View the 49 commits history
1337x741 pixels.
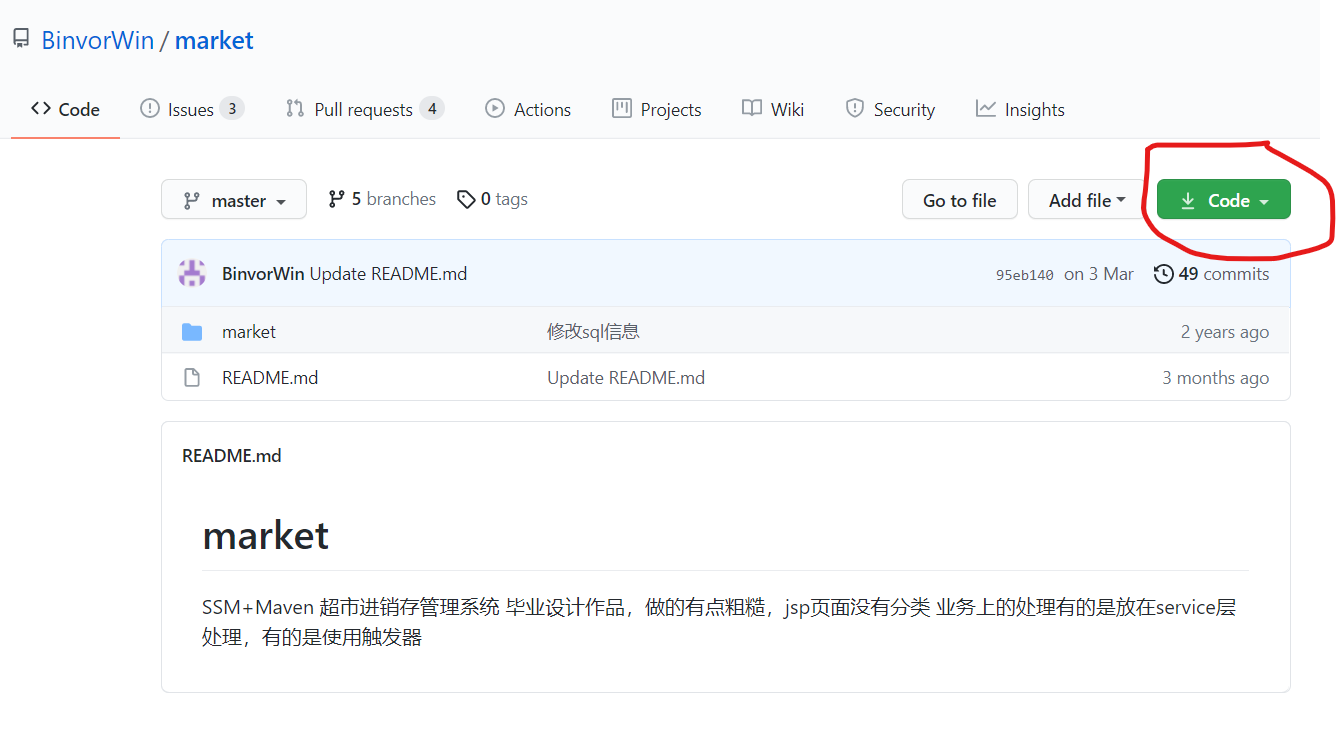[1212, 273]
